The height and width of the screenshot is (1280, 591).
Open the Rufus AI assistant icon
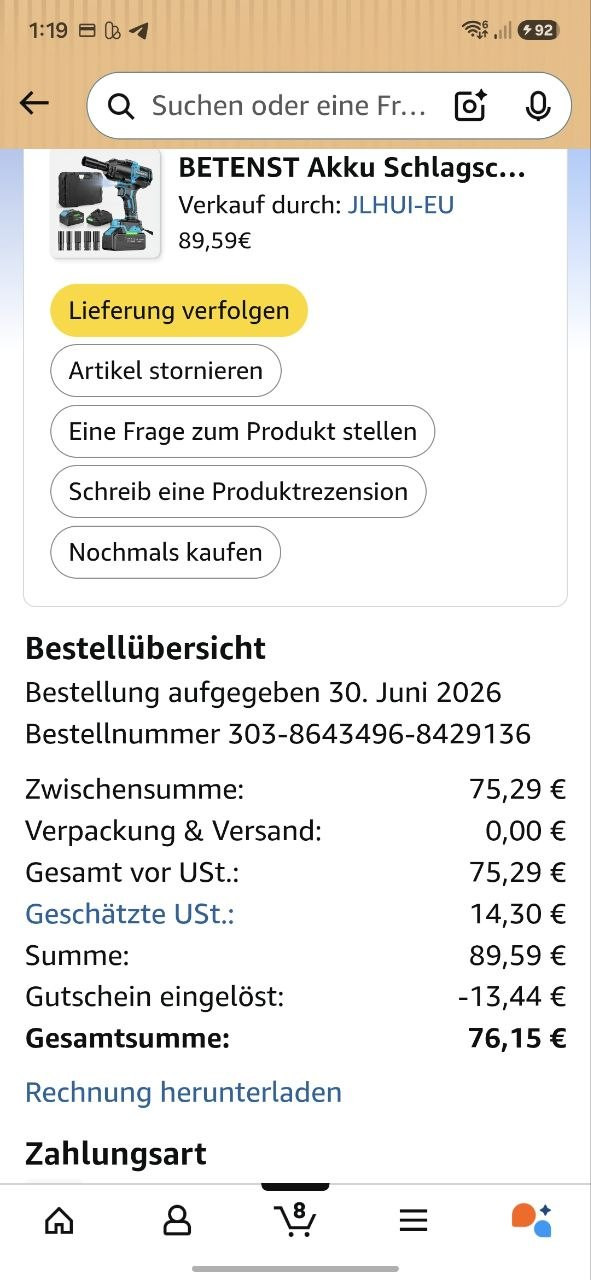tap(531, 1220)
